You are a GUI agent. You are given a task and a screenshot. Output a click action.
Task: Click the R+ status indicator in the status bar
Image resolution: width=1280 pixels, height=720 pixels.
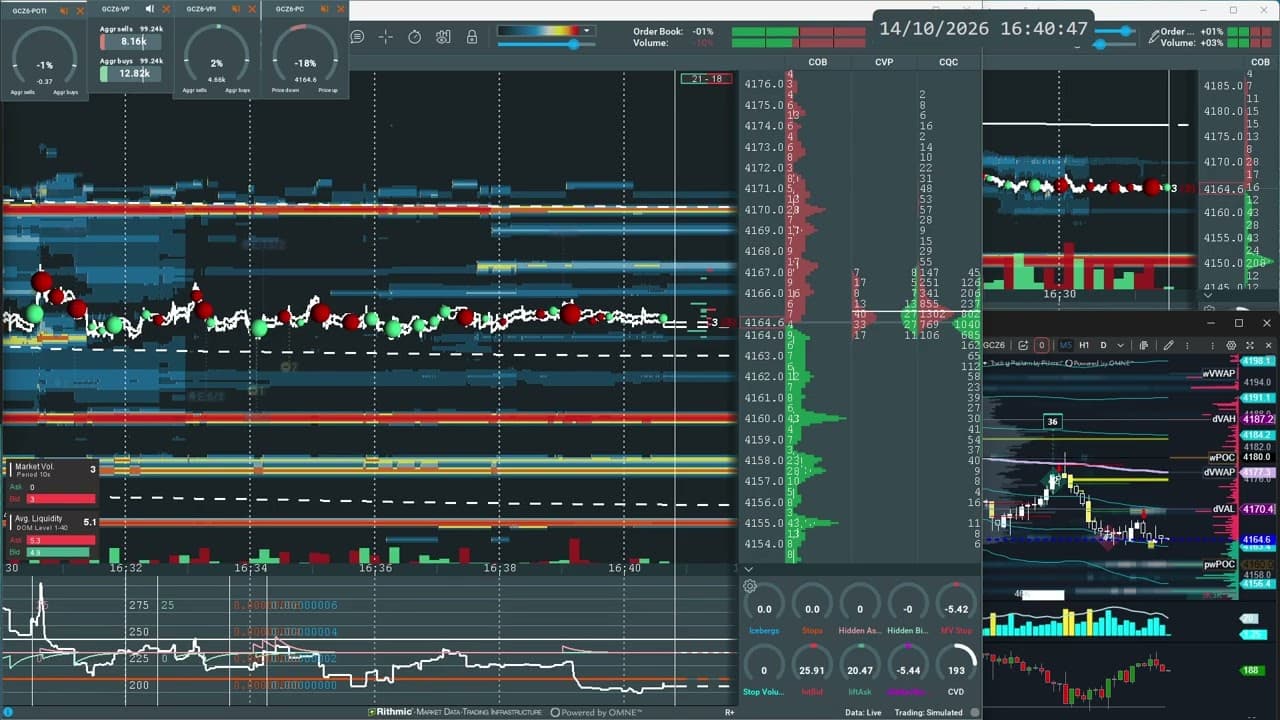[x=730, y=712]
